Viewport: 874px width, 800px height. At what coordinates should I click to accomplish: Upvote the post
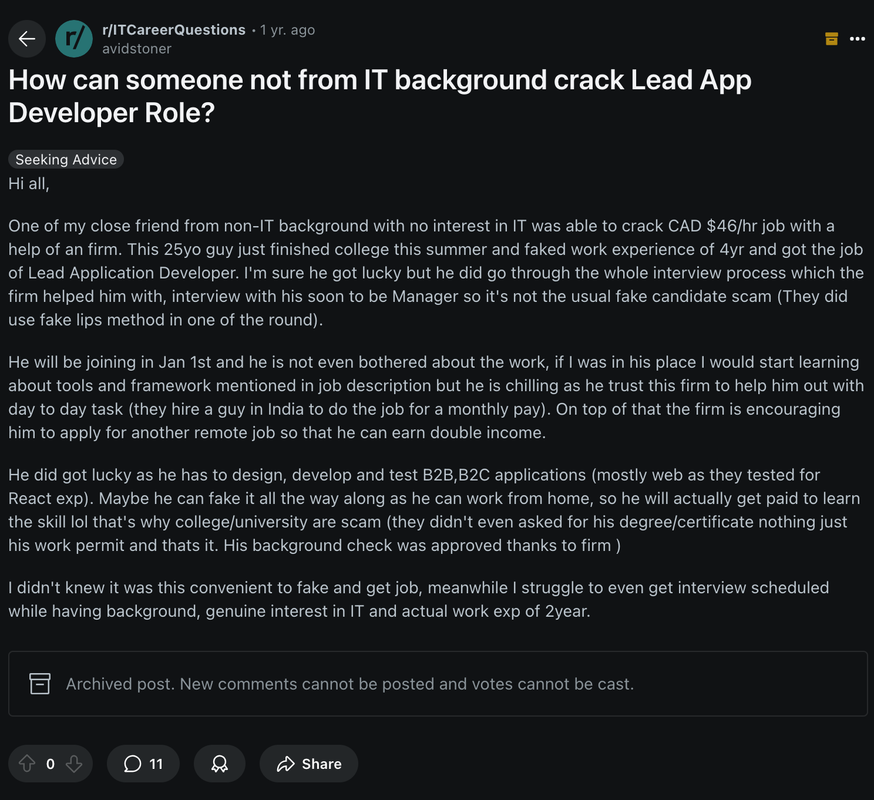point(27,763)
